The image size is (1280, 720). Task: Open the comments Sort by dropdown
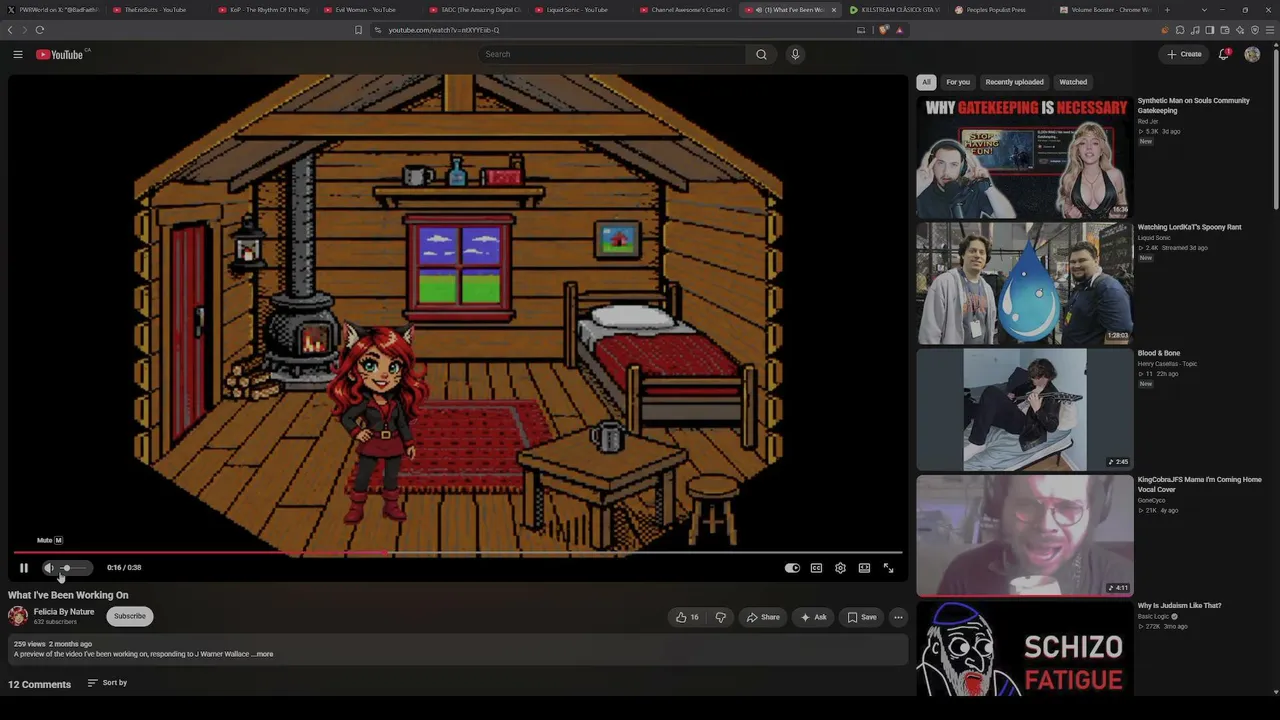click(108, 683)
